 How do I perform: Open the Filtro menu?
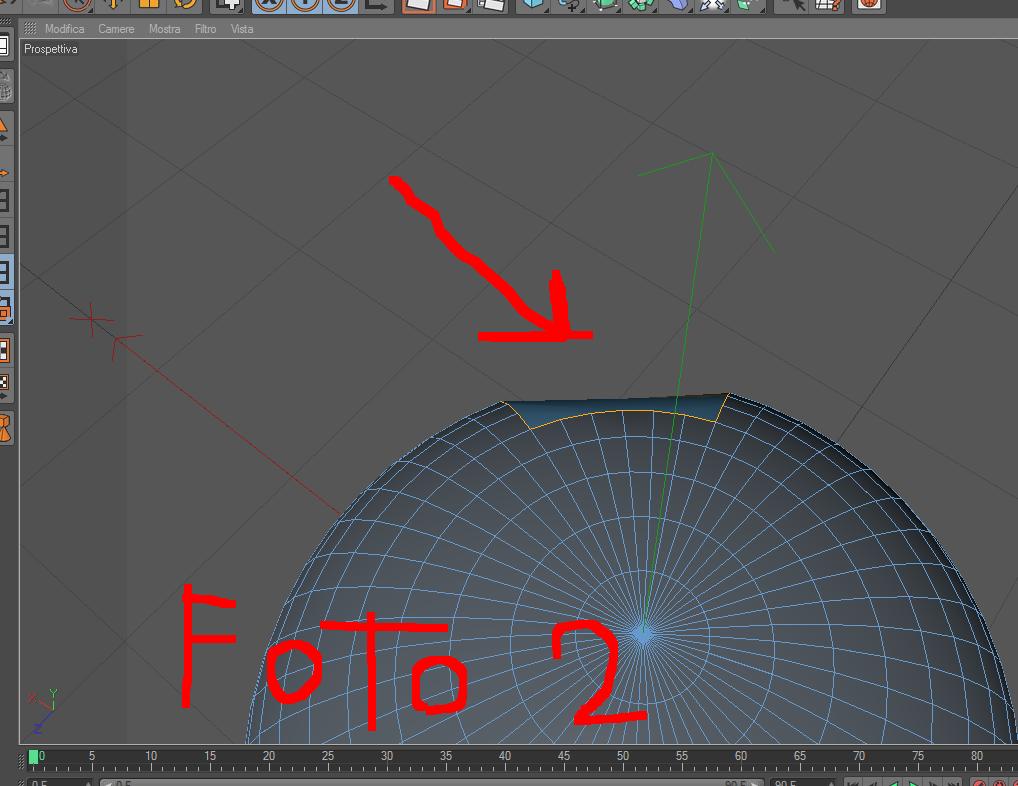pos(205,29)
